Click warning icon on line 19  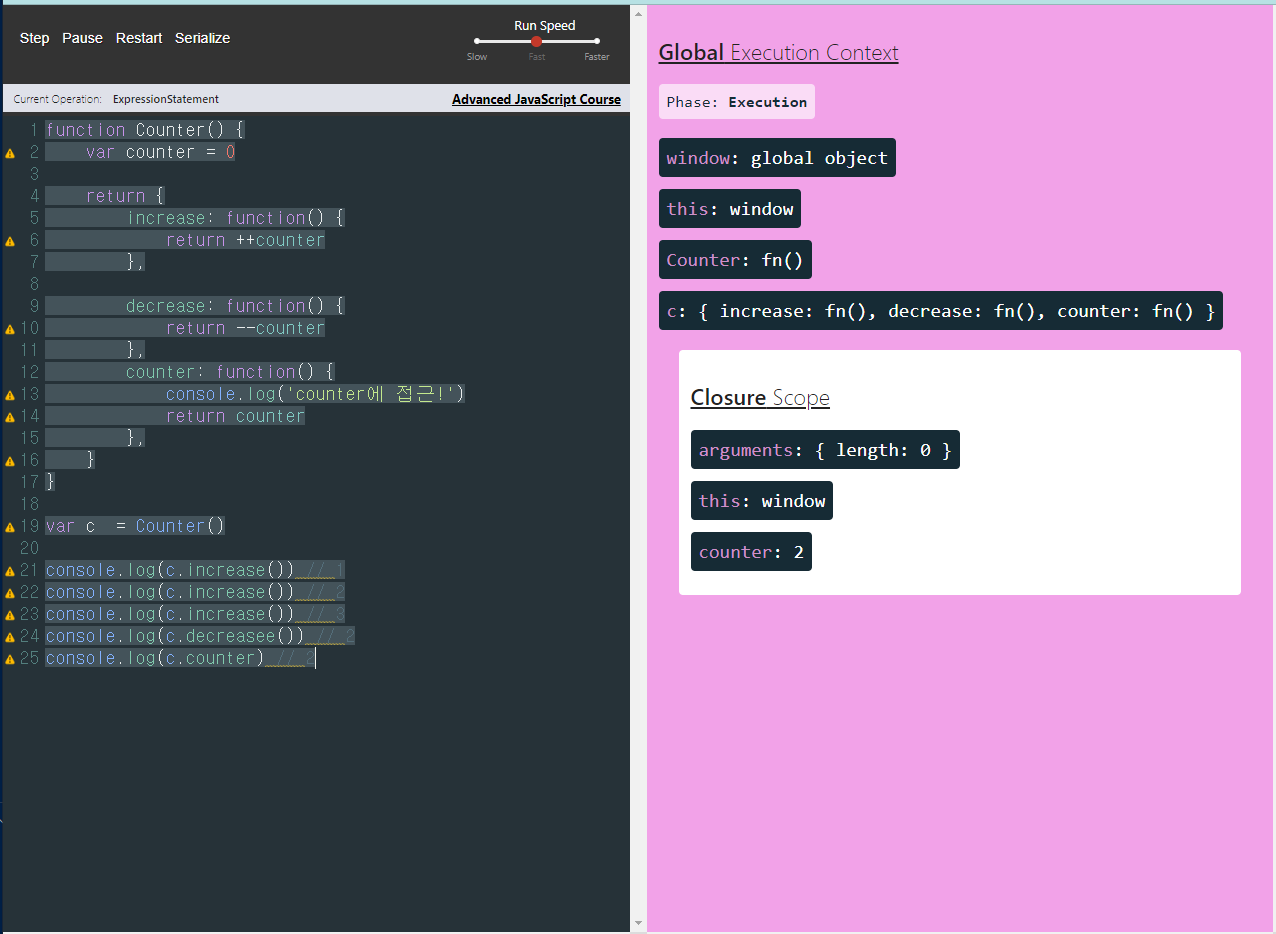[10, 527]
